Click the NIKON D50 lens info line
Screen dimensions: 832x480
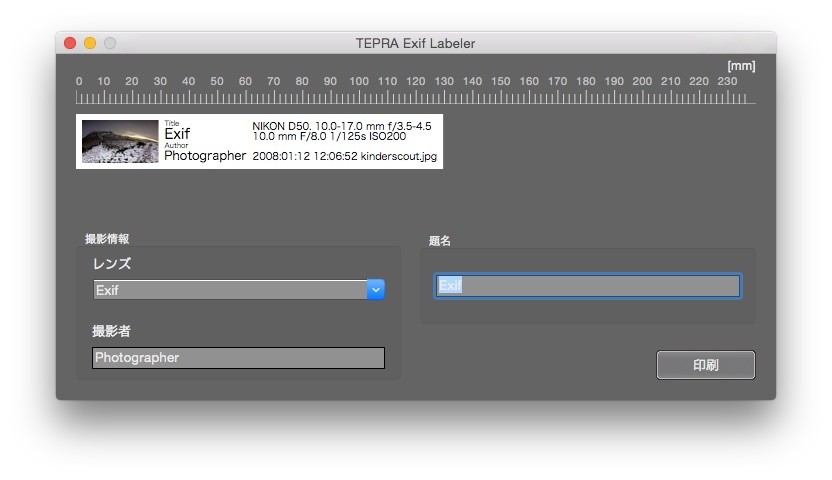tap(341, 126)
